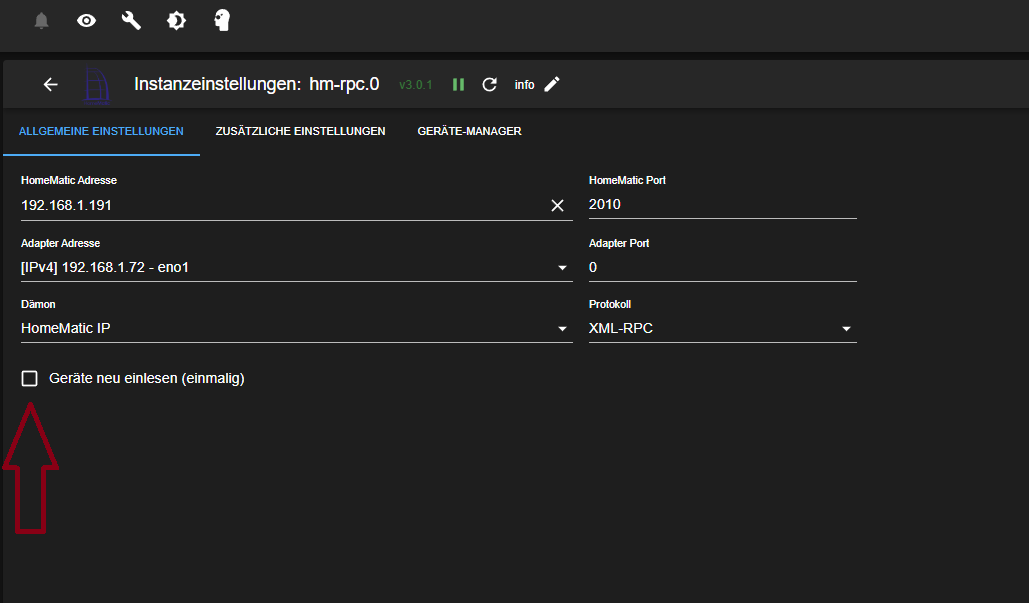
Task: Click the hm-rpc adapter logo
Action: pos(95,85)
